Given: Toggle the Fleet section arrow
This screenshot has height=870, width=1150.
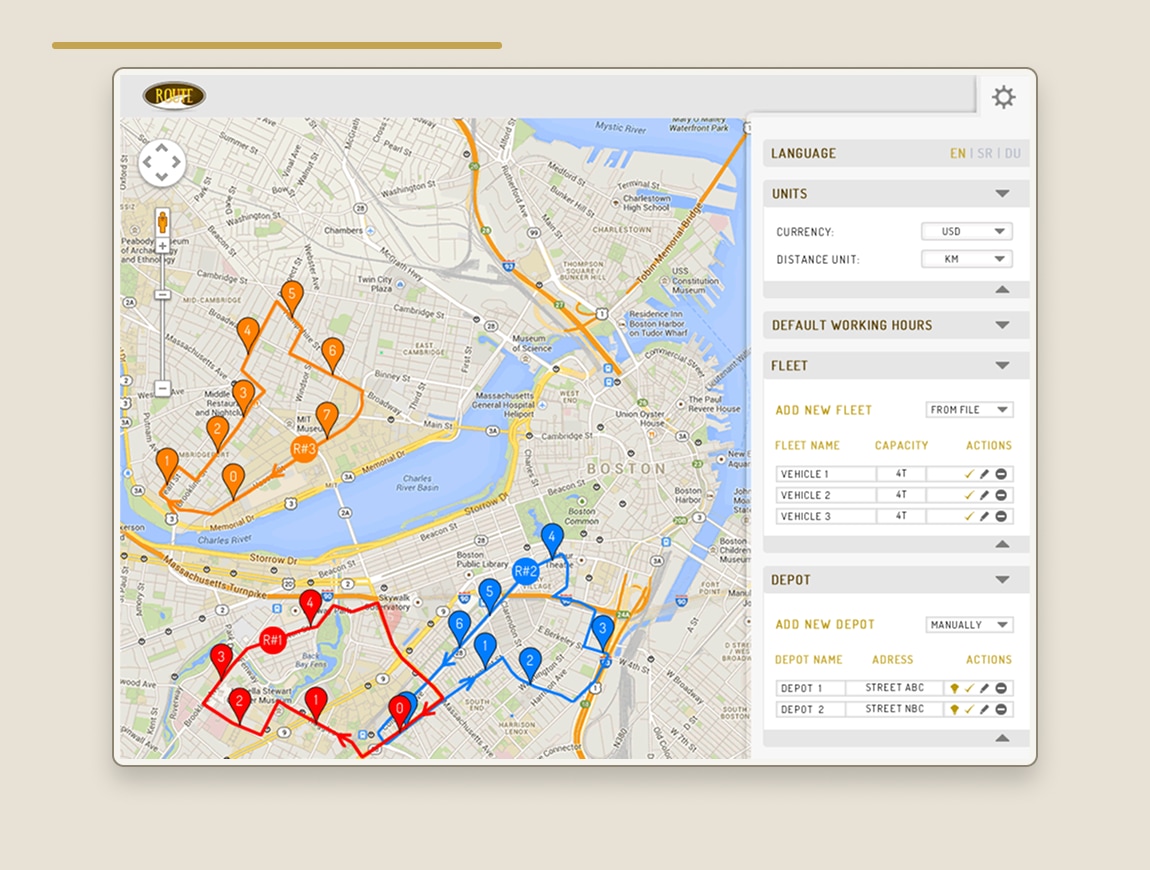Looking at the screenshot, I should (x=1002, y=365).
